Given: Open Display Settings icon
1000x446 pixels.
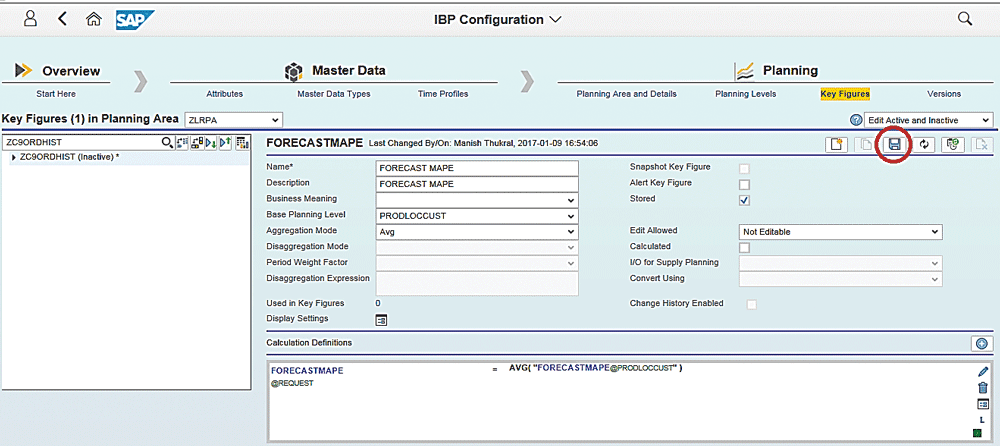Looking at the screenshot, I should pos(381,320).
